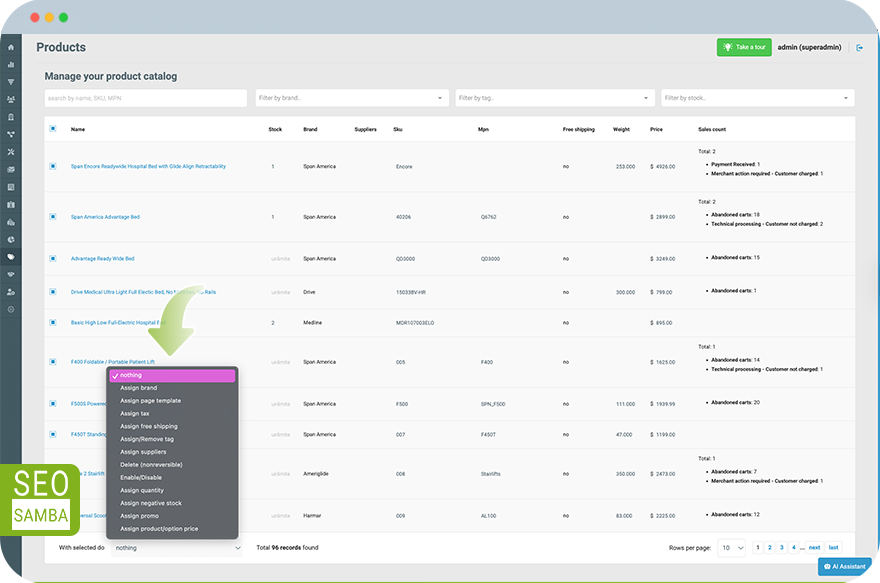
Task: Toggle checkbox for the F450T row
Action: (53, 434)
